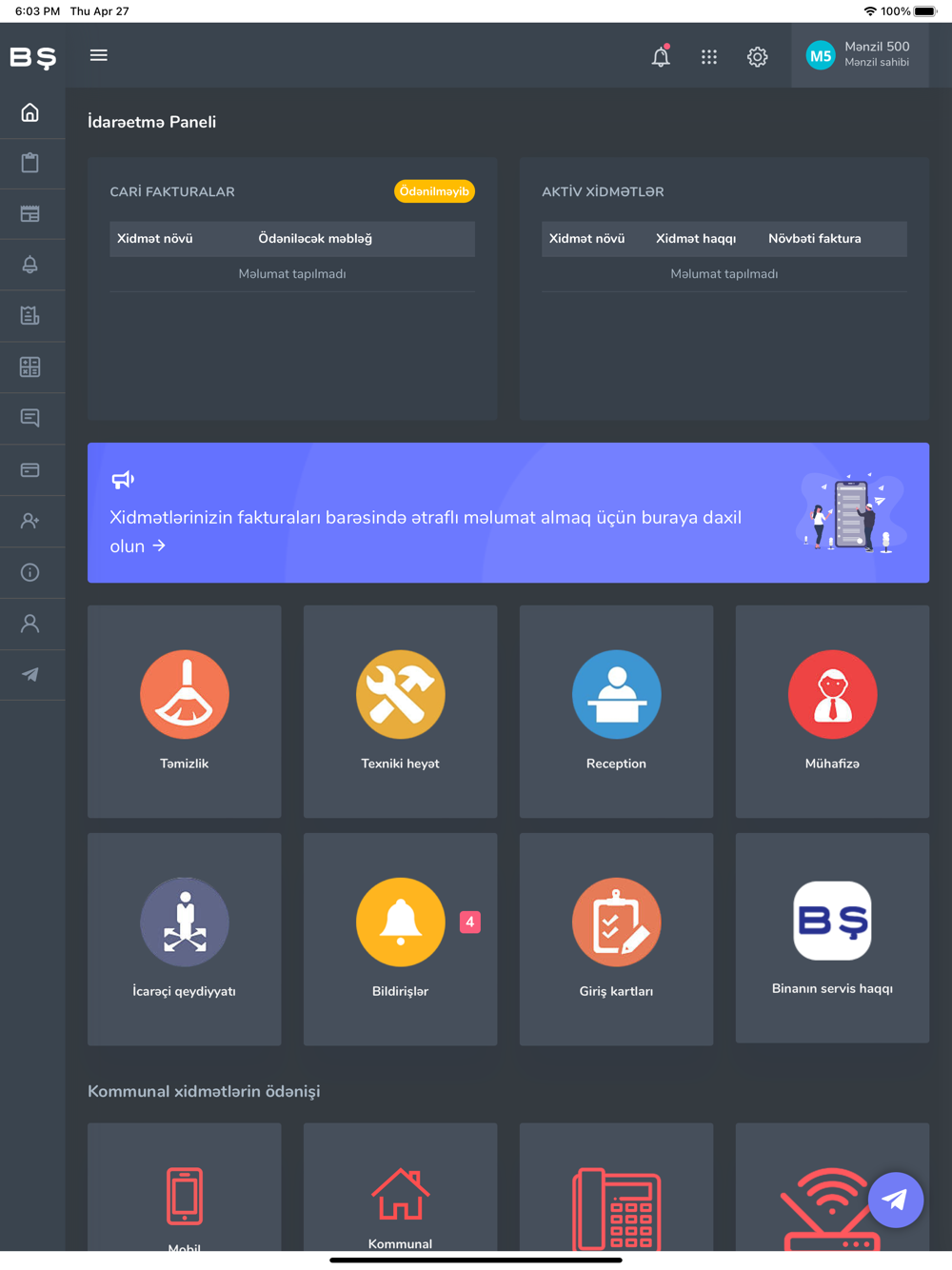This screenshot has width=952, height=1270.
Task: Open the Mühafizə tile
Action: tap(832, 711)
